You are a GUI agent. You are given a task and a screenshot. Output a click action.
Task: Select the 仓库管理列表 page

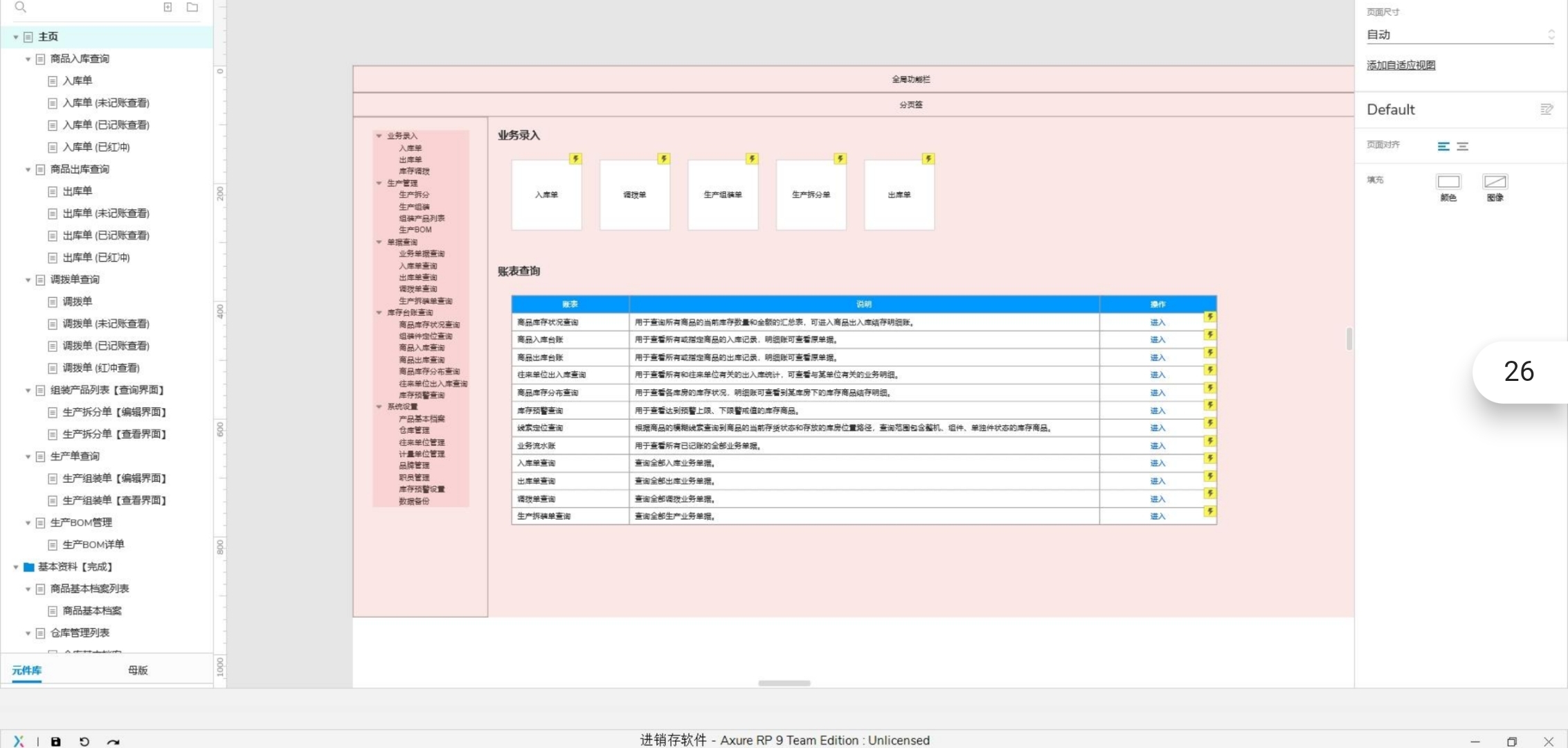[x=80, y=633]
